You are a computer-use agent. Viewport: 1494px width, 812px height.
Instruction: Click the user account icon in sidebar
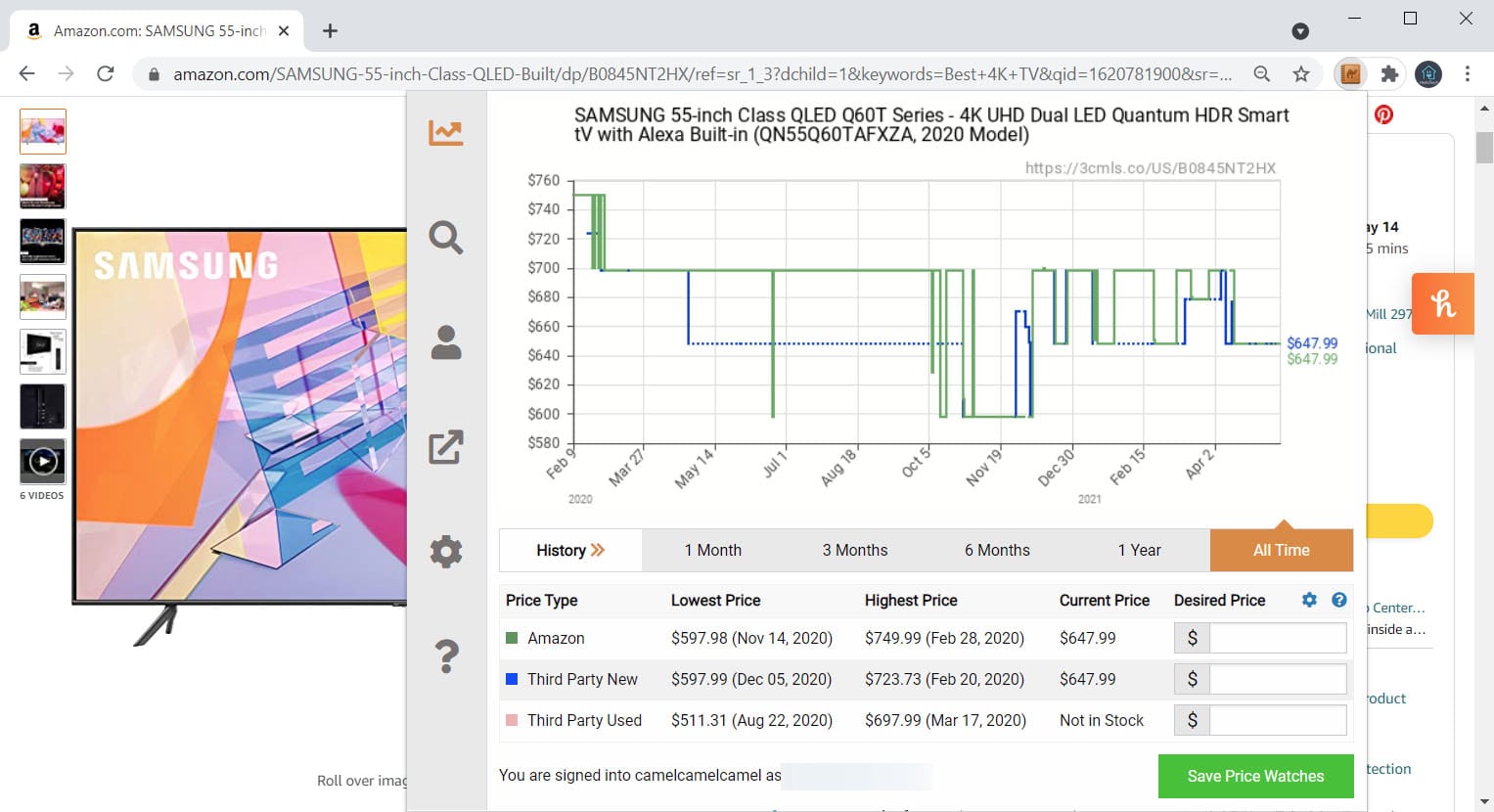tap(446, 342)
